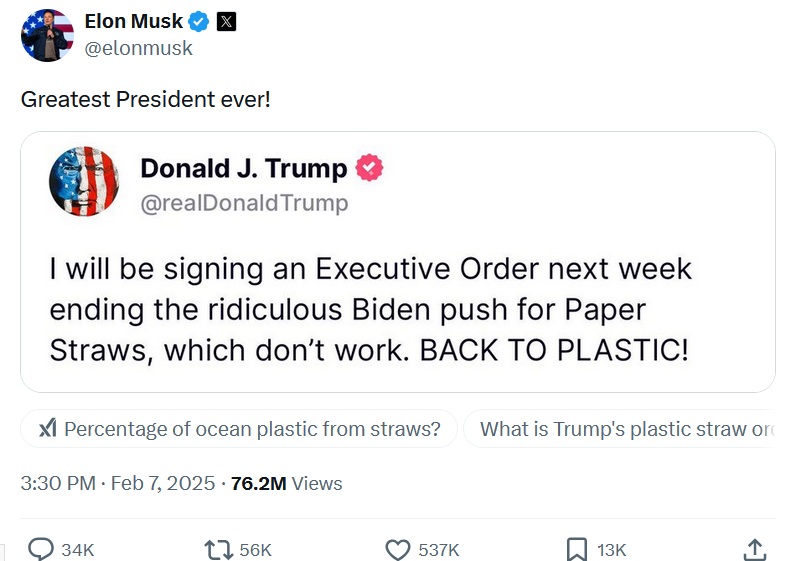Click the 537K likes count
The image size is (792, 561).
click(x=438, y=550)
